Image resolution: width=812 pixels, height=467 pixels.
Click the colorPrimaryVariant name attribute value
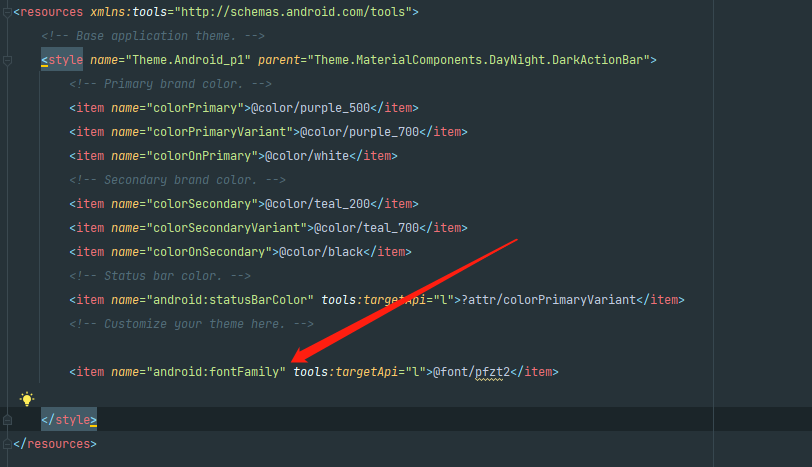coord(220,132)
